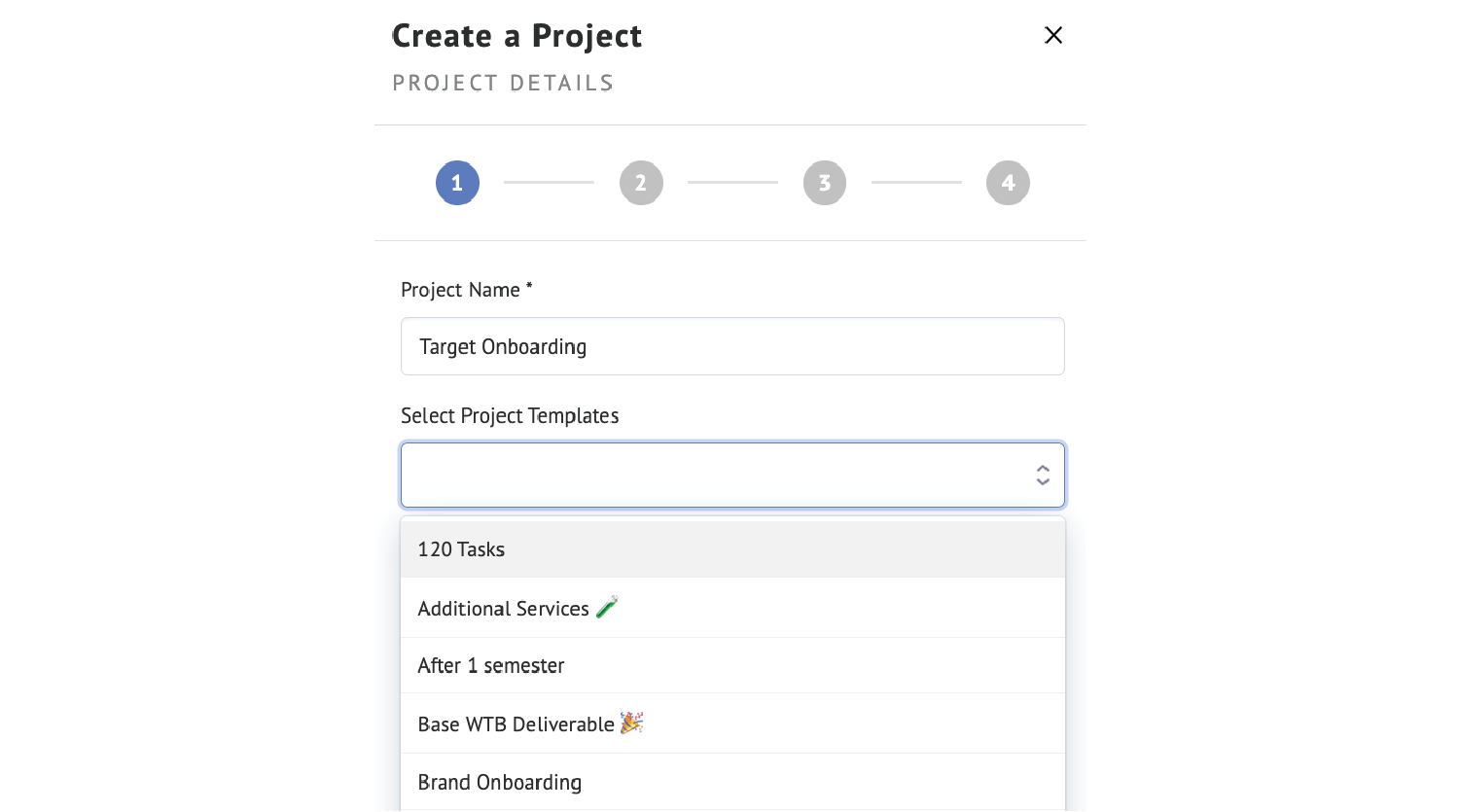Choose Brand Onboarding template option

coord(732,782)
